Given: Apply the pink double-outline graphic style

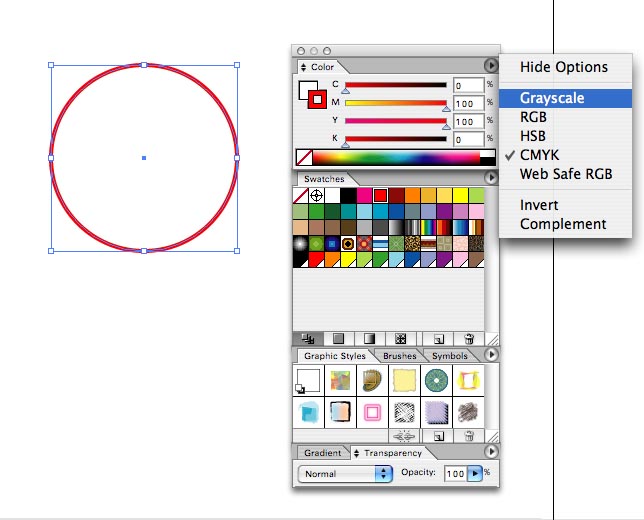Looking at the screenshot, I should pyautogui.click(x=373, y=412).
